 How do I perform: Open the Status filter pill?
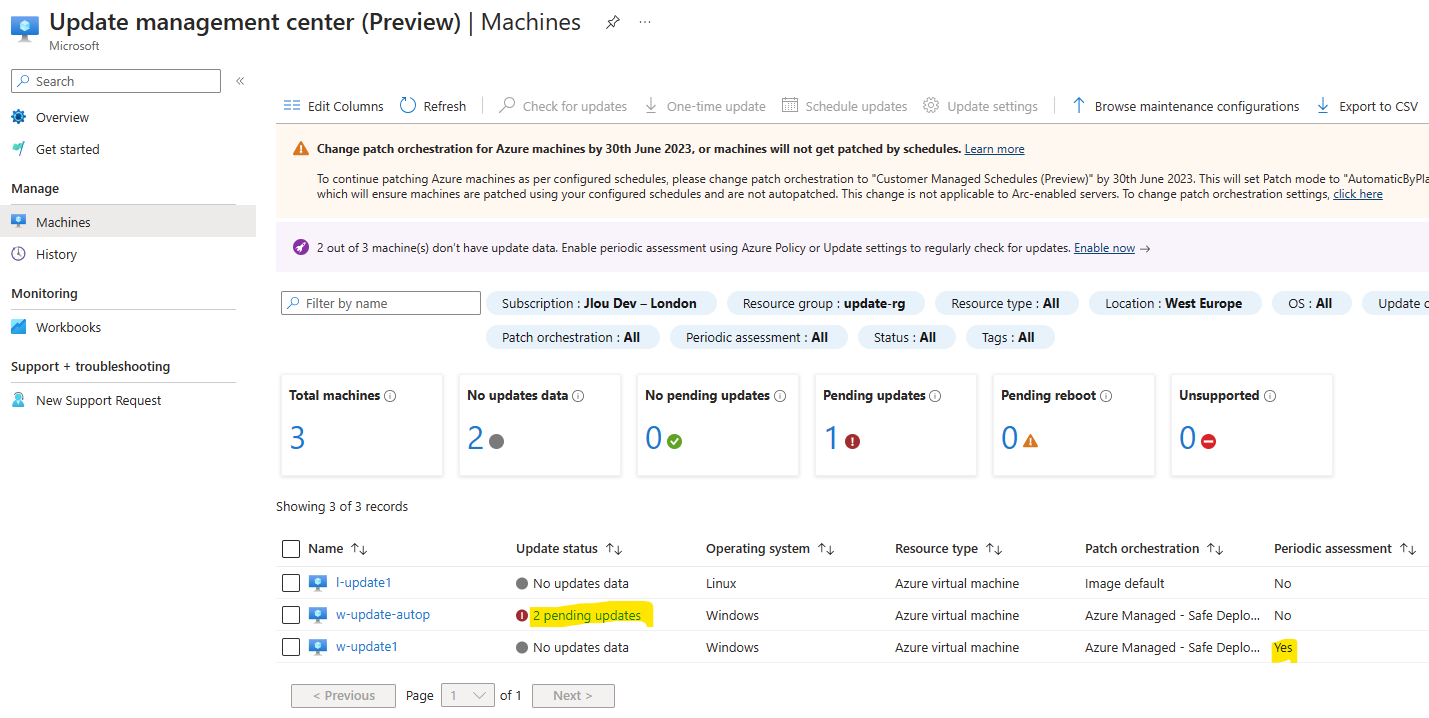pyautogui.click(x=905, y=337)
